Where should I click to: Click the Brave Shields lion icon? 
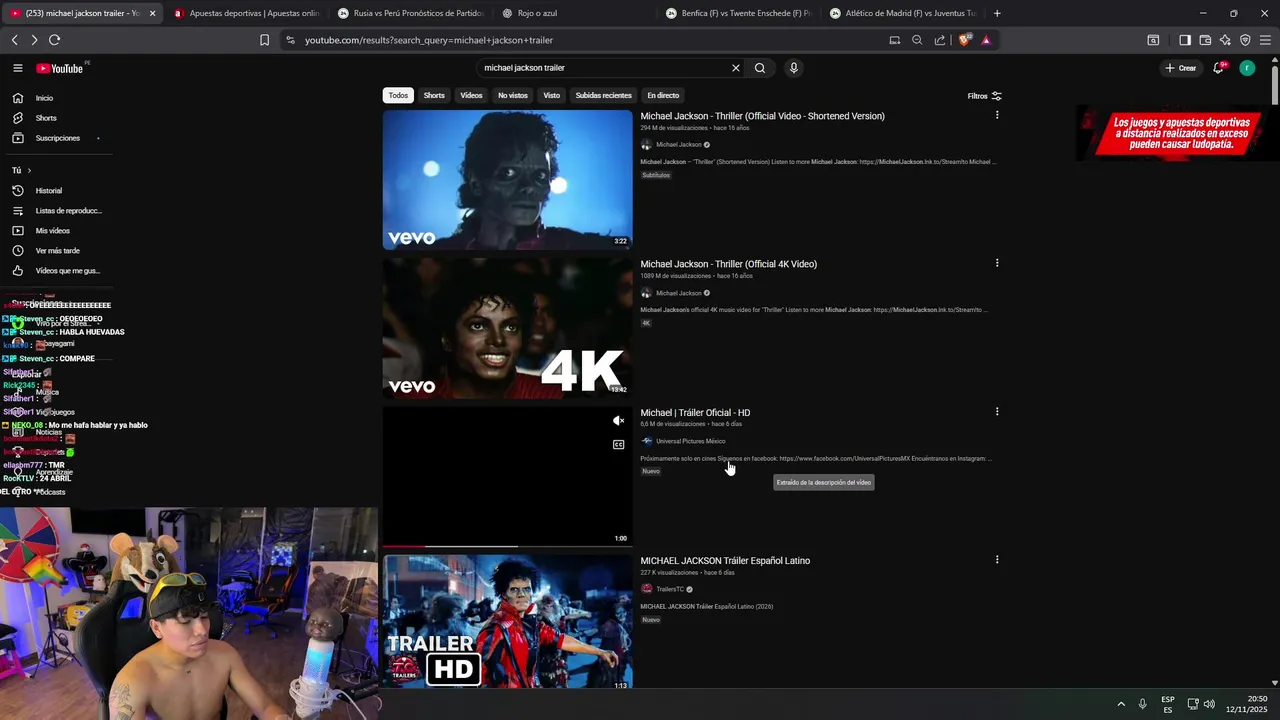pyautogui.click(x=964, y=40)
